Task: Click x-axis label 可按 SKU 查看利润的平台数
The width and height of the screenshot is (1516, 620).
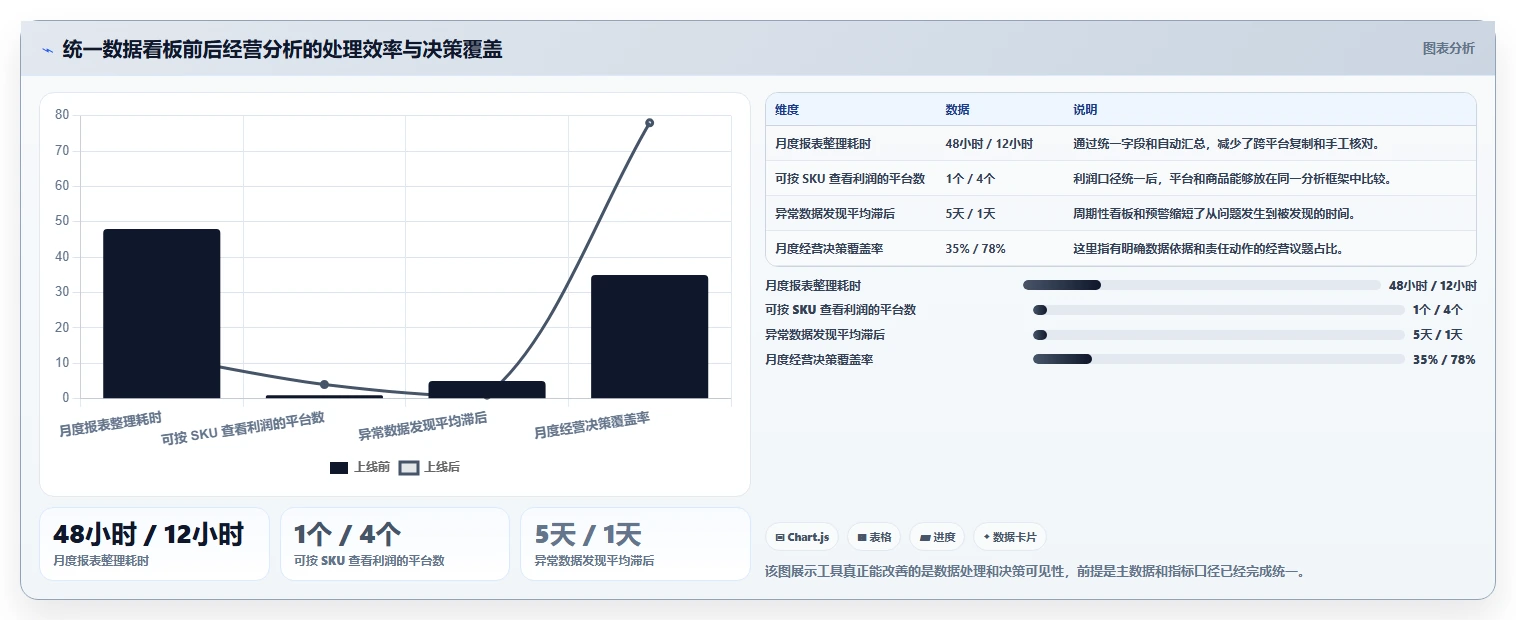Action: tap(243, 428)
